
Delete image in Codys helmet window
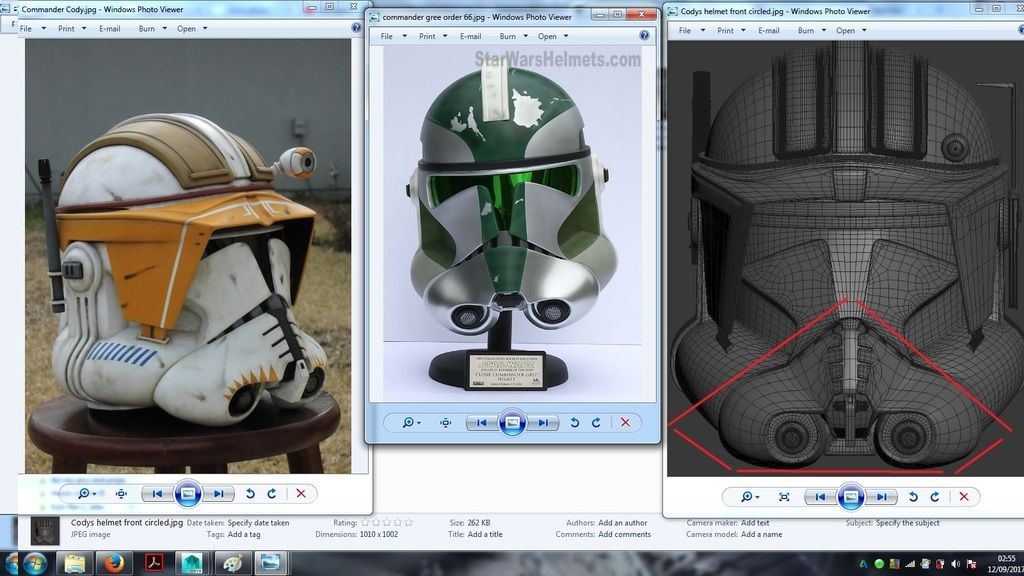[964, 497]
